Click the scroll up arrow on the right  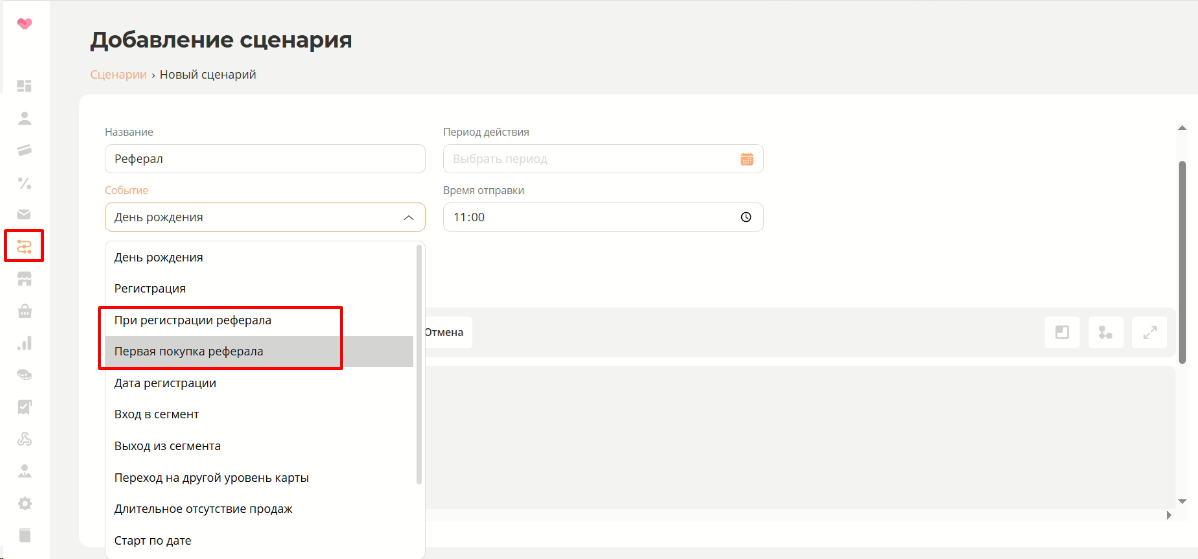pos(1182,127)
